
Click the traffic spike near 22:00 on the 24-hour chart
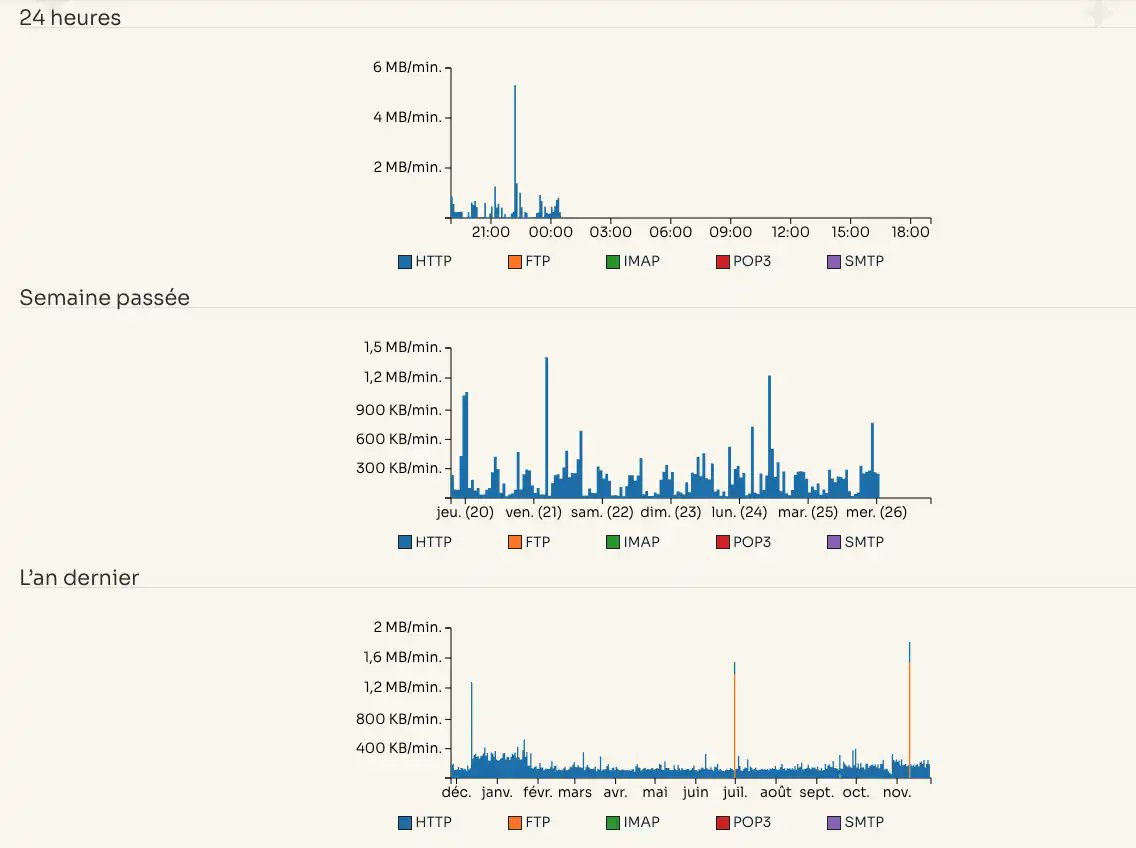point(514,150)
